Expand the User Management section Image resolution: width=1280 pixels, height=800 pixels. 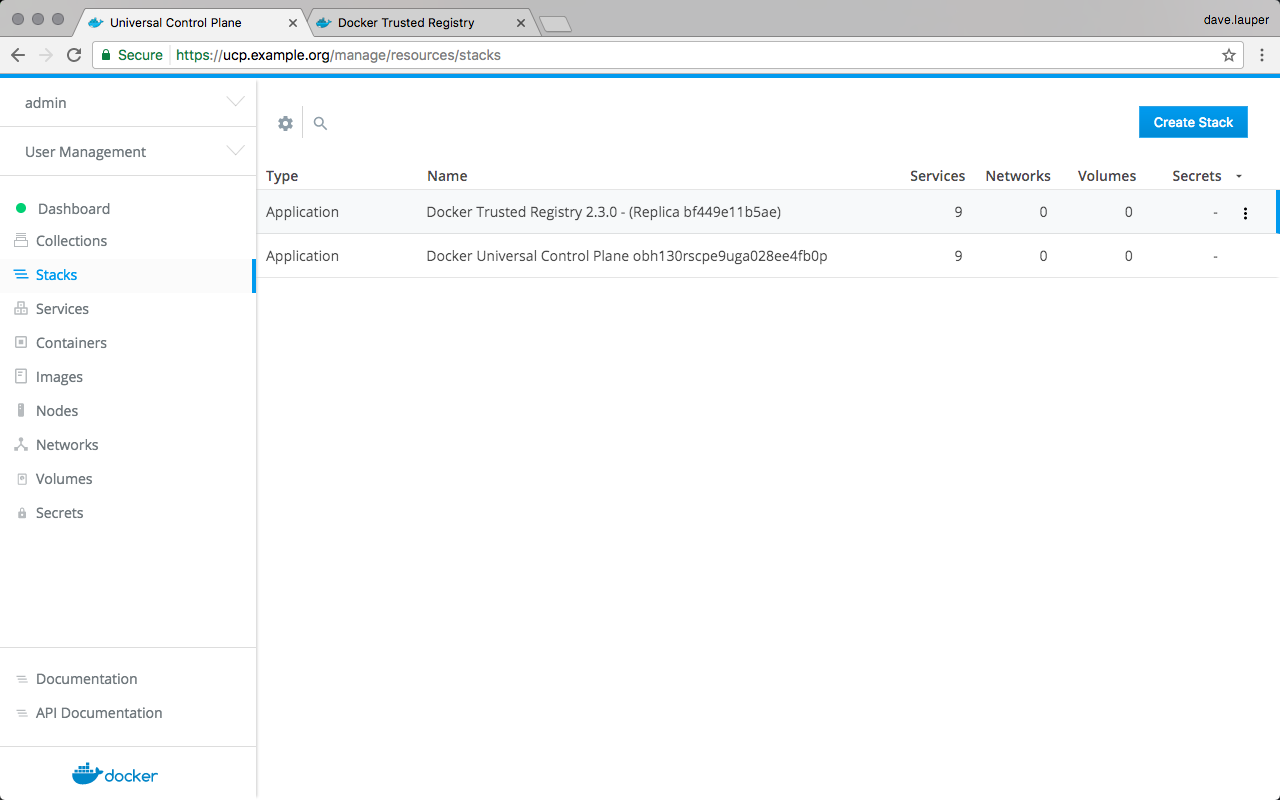coord(235,152)
